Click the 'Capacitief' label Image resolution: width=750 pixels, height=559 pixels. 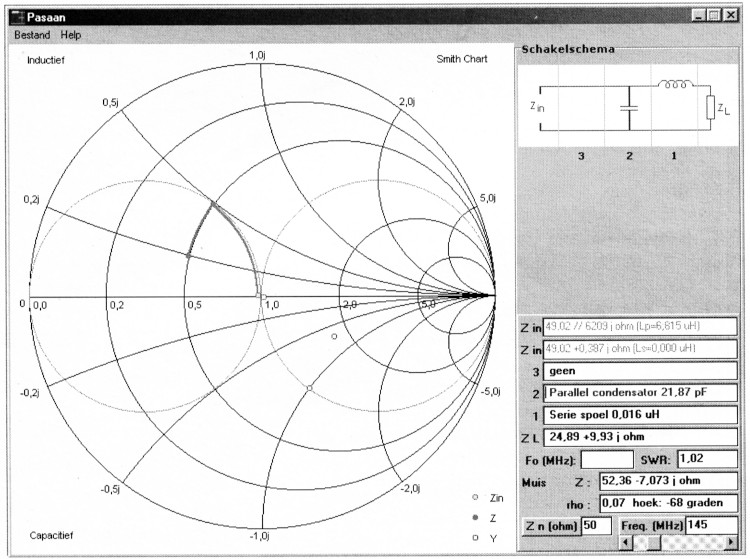coord(51,536)
